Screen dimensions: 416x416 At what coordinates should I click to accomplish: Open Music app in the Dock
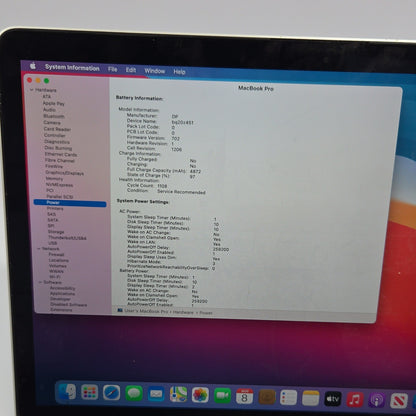click(x=355, y=399)
